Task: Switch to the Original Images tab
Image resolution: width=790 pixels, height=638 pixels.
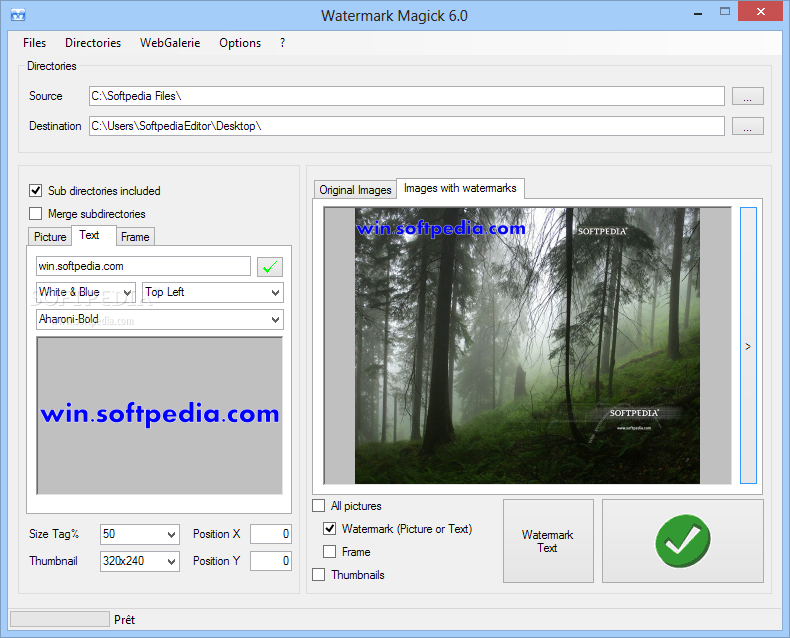Action: click(x=355, y=190)
